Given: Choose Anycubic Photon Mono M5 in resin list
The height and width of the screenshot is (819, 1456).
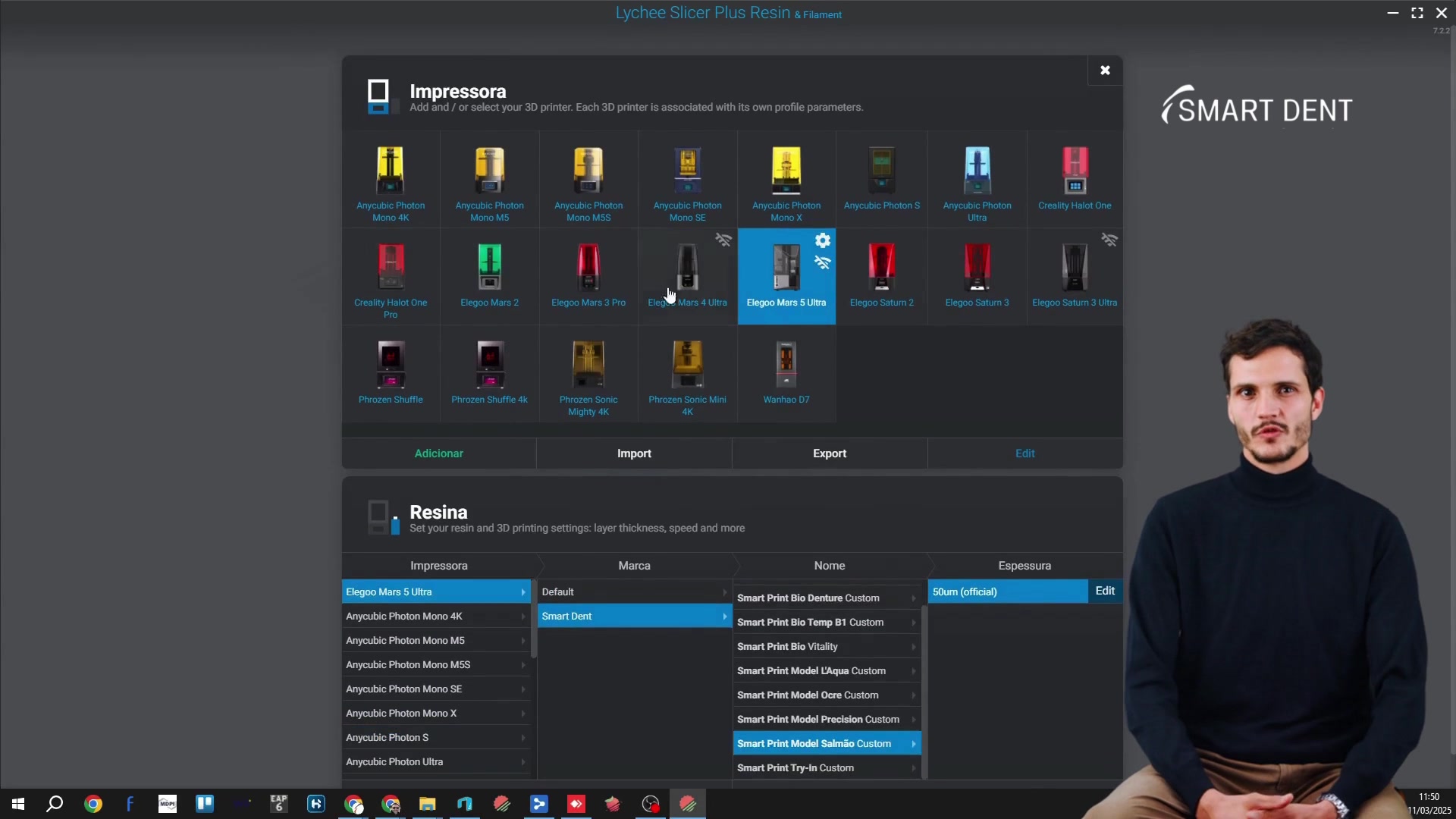Looking at the screenshot, I should (436, 641).
